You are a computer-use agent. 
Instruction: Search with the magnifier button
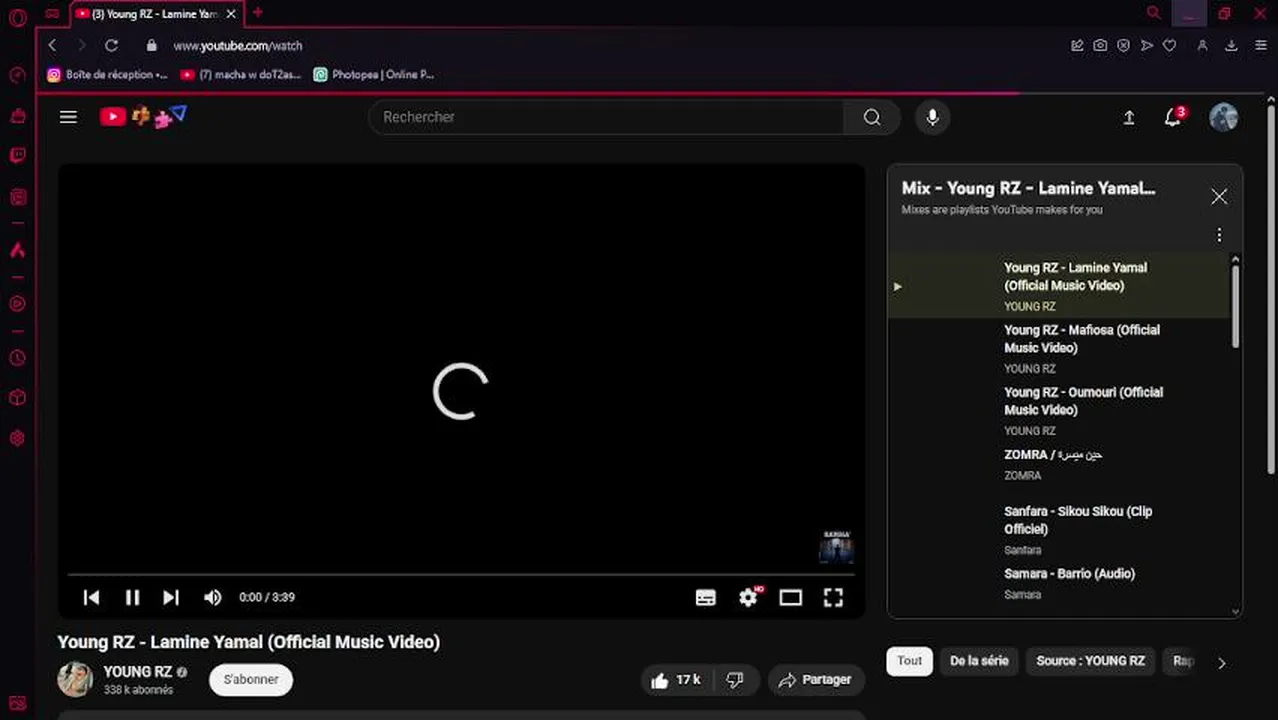click(x=872, y=117)
